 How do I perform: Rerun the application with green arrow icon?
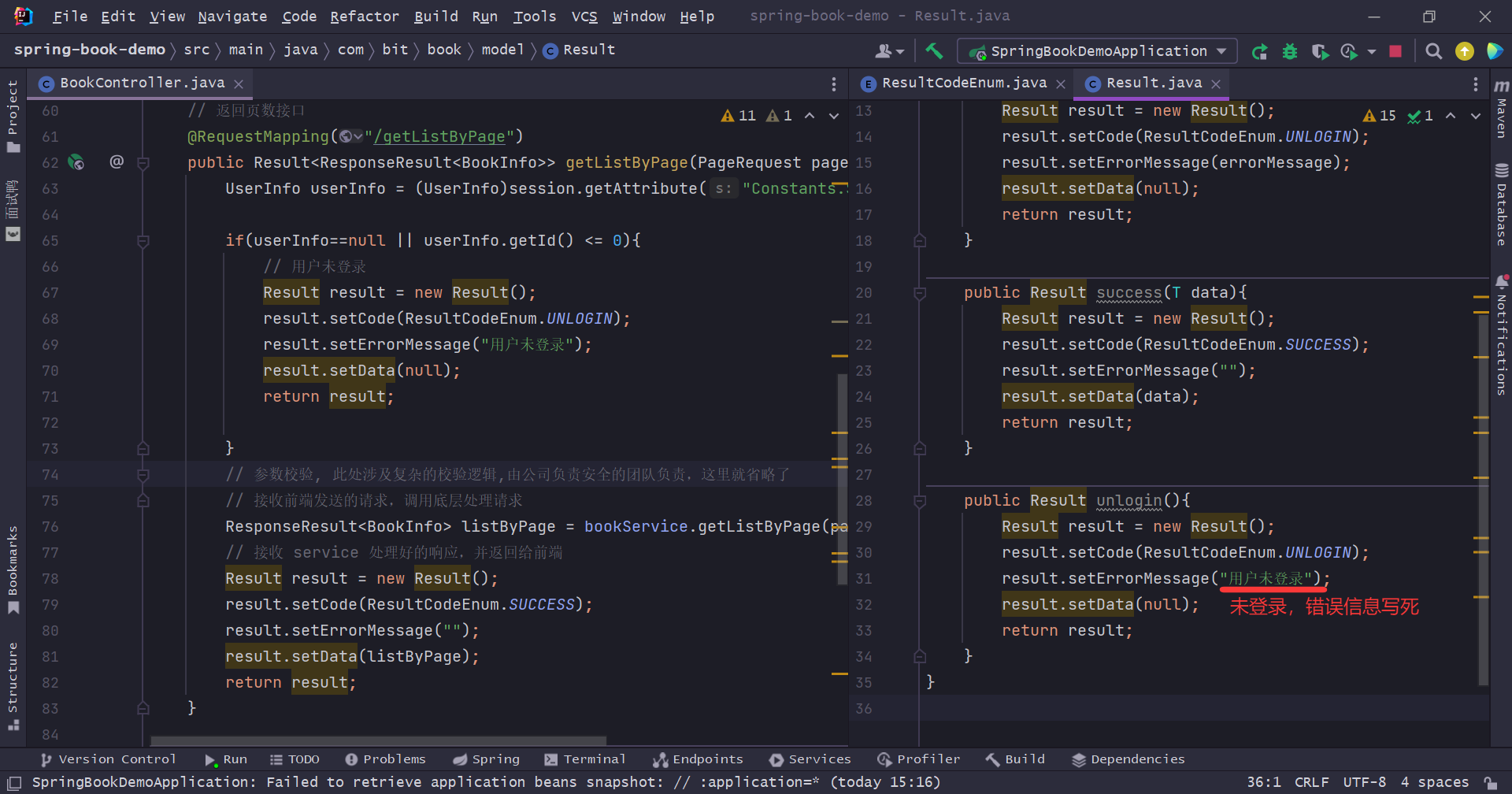1259,51
